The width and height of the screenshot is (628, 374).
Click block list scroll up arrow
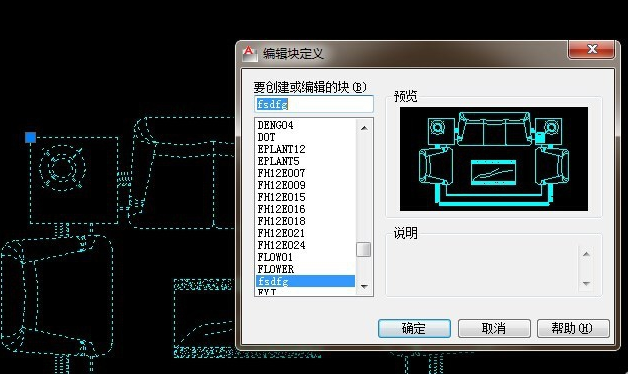tap(364, 128)
